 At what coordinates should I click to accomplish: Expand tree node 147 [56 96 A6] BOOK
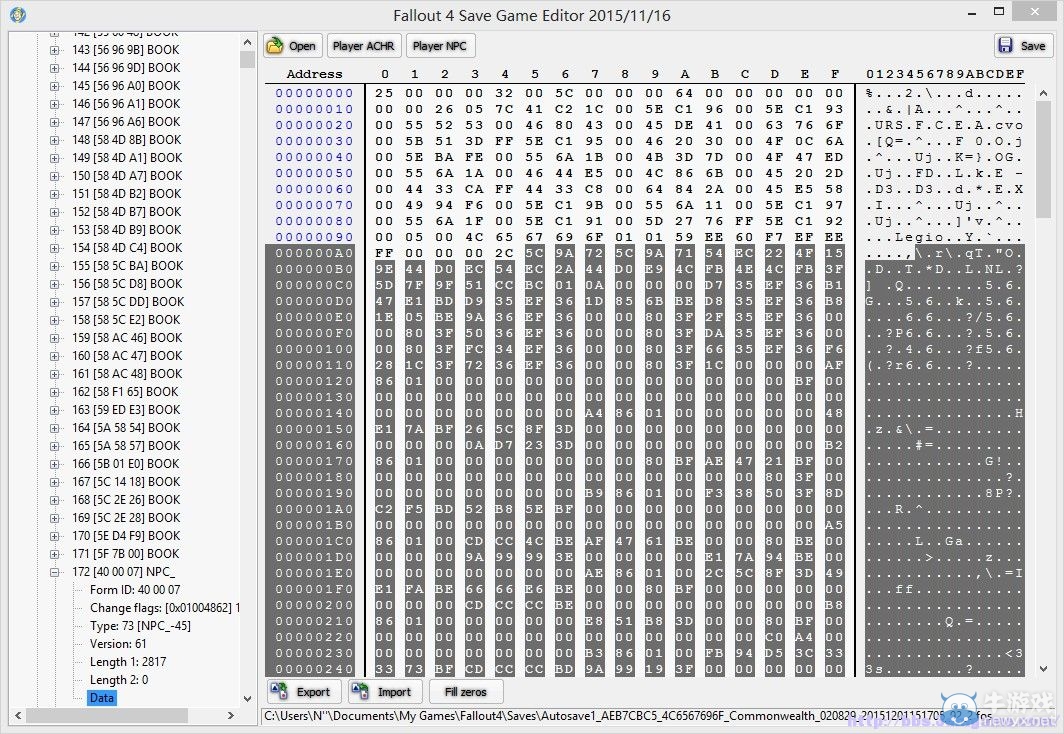point(54,122)
